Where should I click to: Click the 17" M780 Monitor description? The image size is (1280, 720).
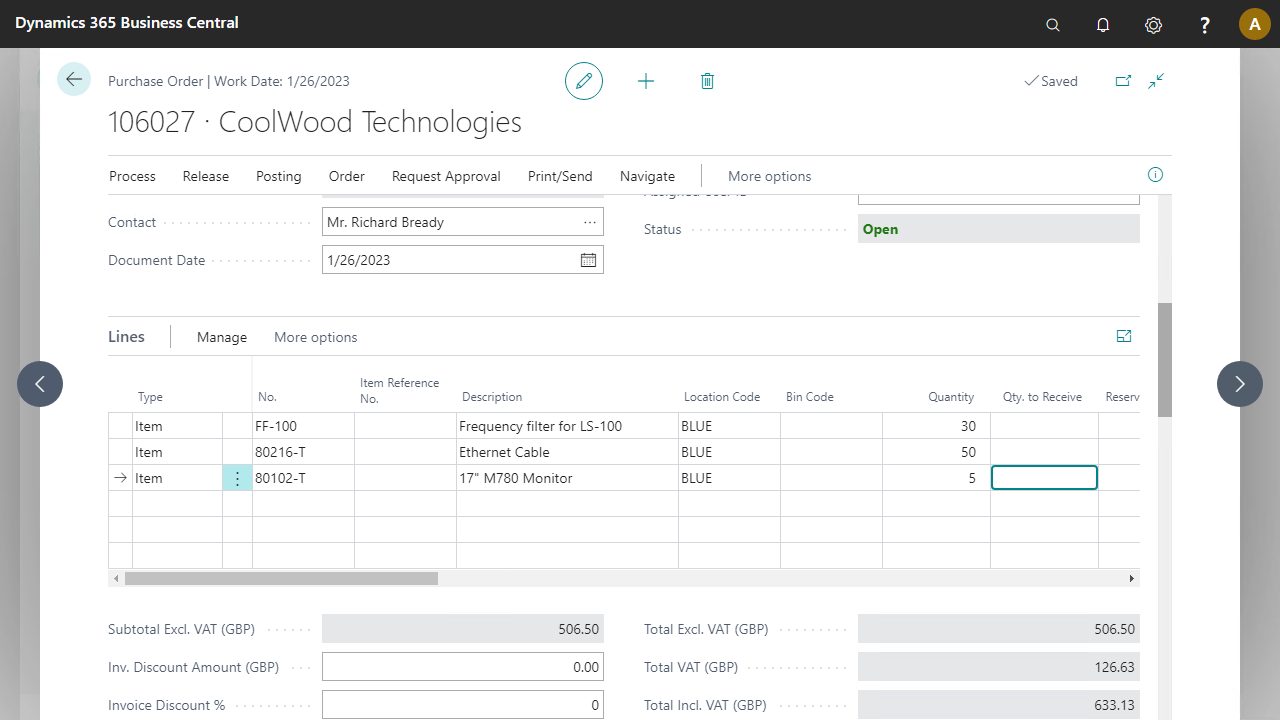click(567, 478)
